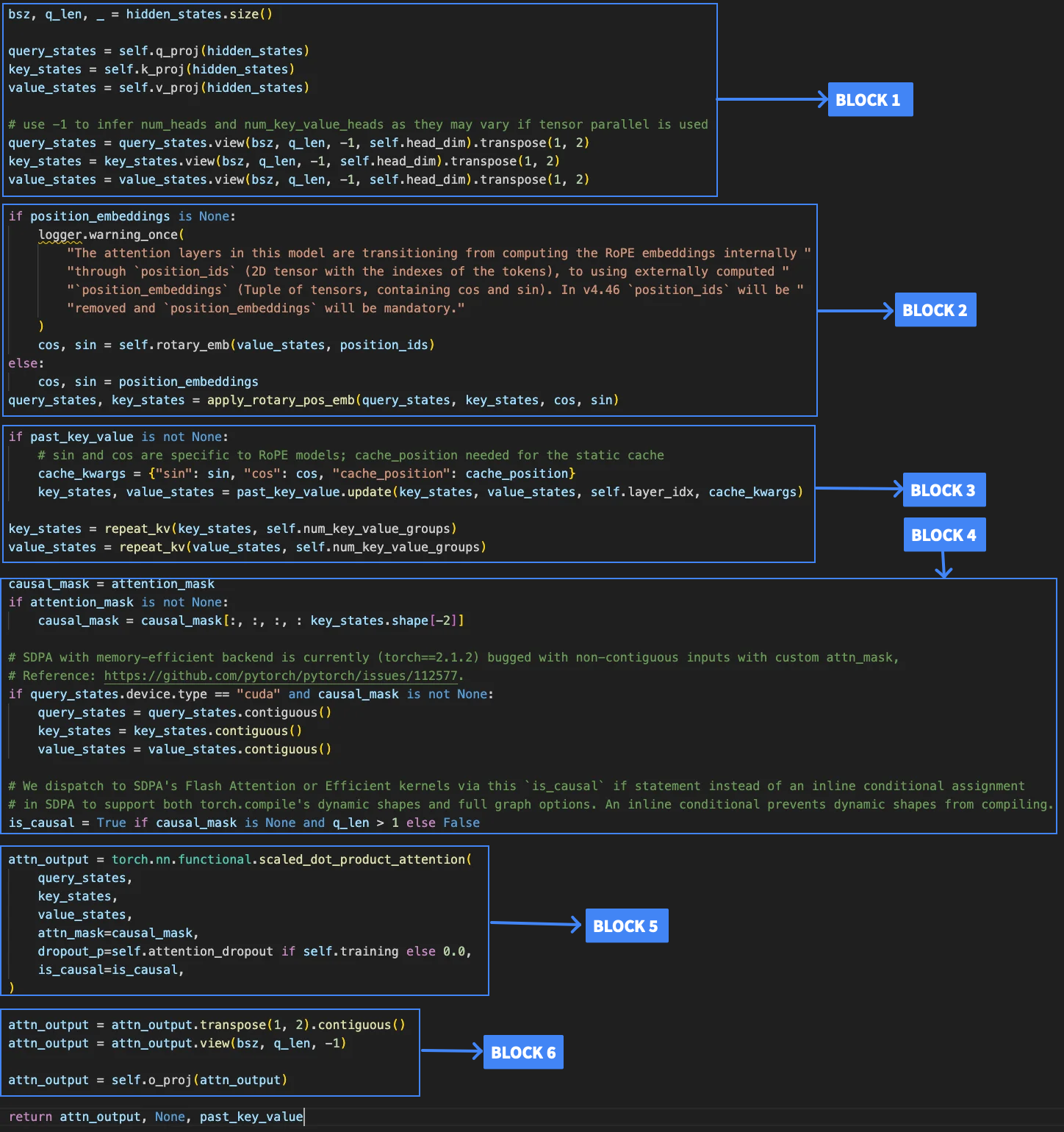Select the string starting 'The attention layers in this model'
Viewport: 1064px width, 1132px height.
439,253
